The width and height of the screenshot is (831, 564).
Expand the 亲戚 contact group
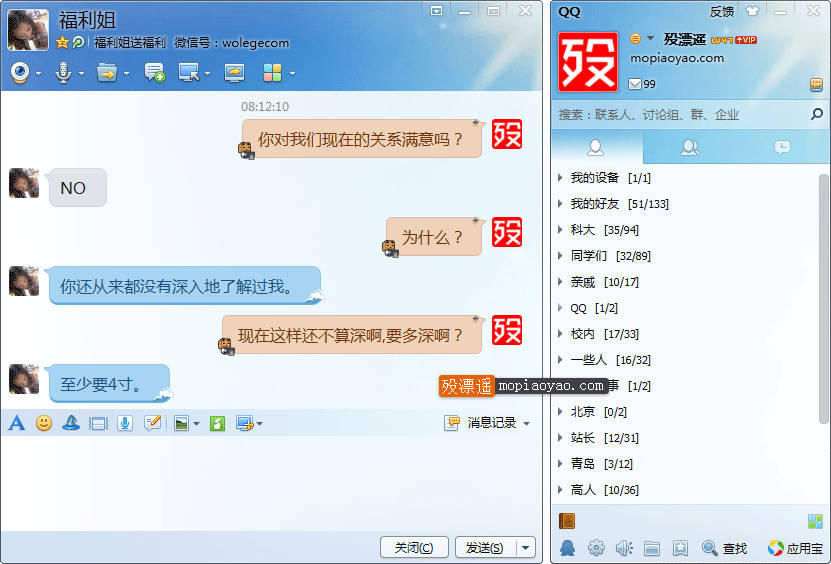click(560, 281)
